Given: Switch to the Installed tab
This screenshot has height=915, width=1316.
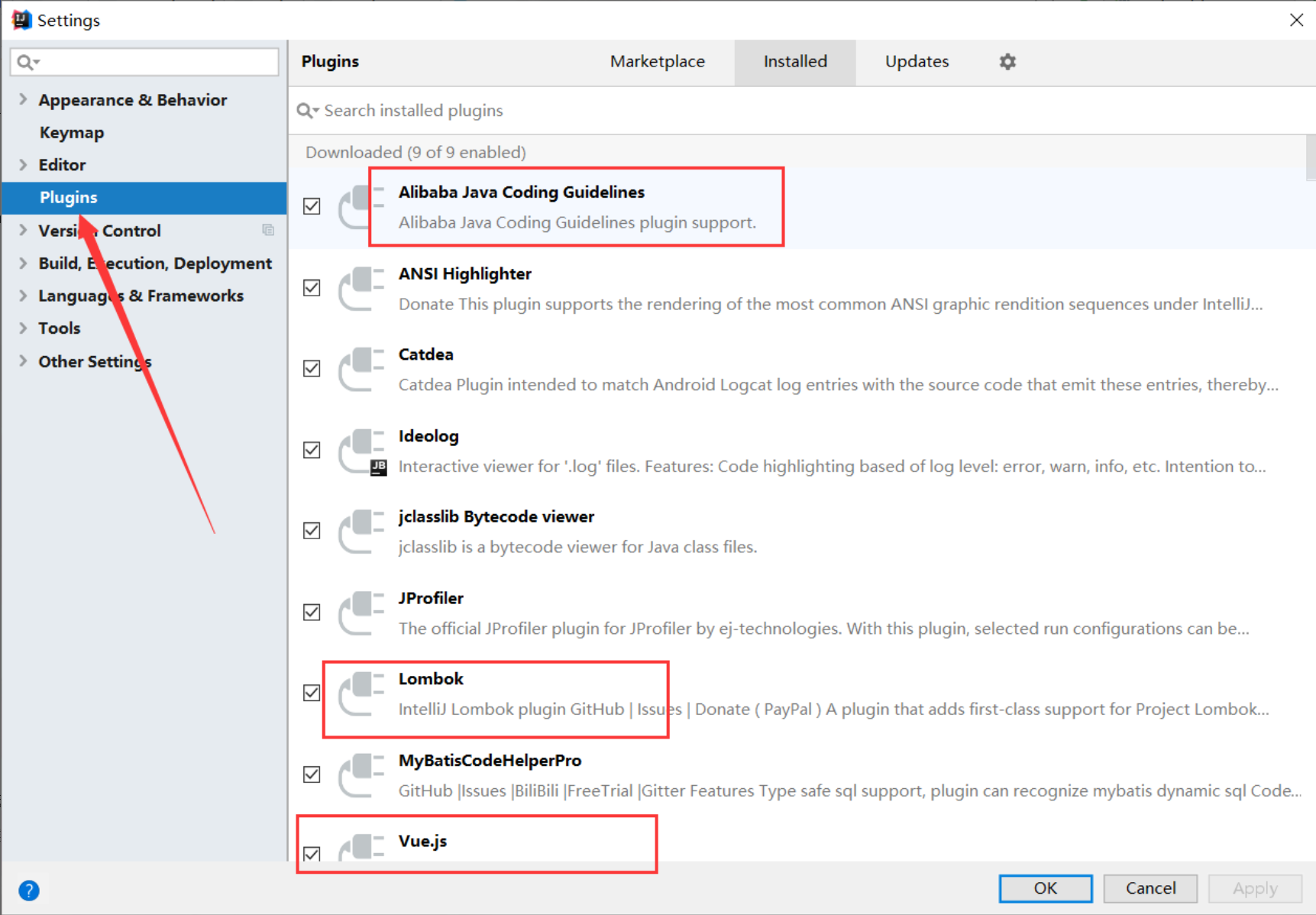Looking at the screenshot, I should click(x=795, y=62).
